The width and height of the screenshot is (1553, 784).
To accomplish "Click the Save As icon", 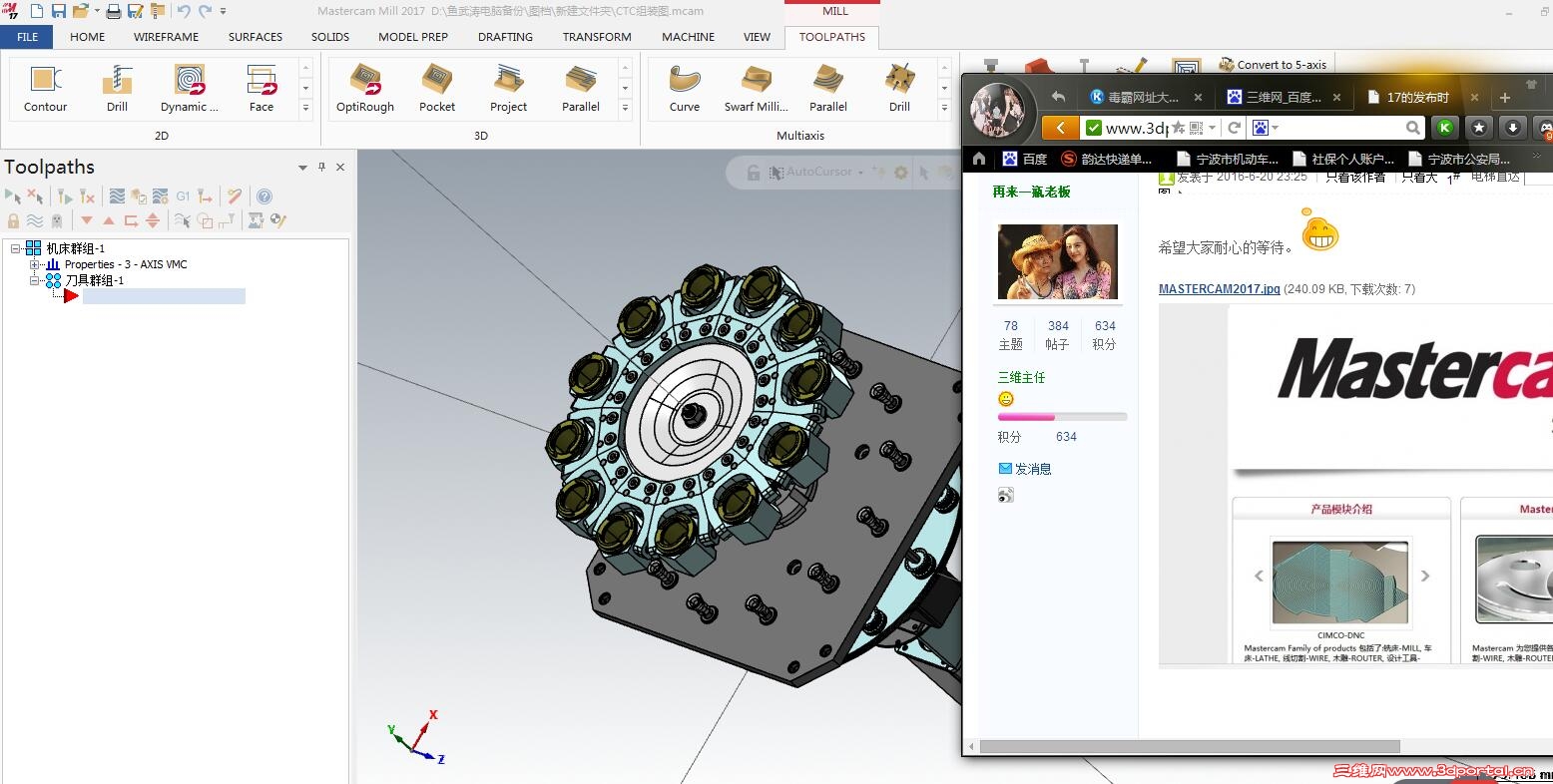I will tap(136, 12).
